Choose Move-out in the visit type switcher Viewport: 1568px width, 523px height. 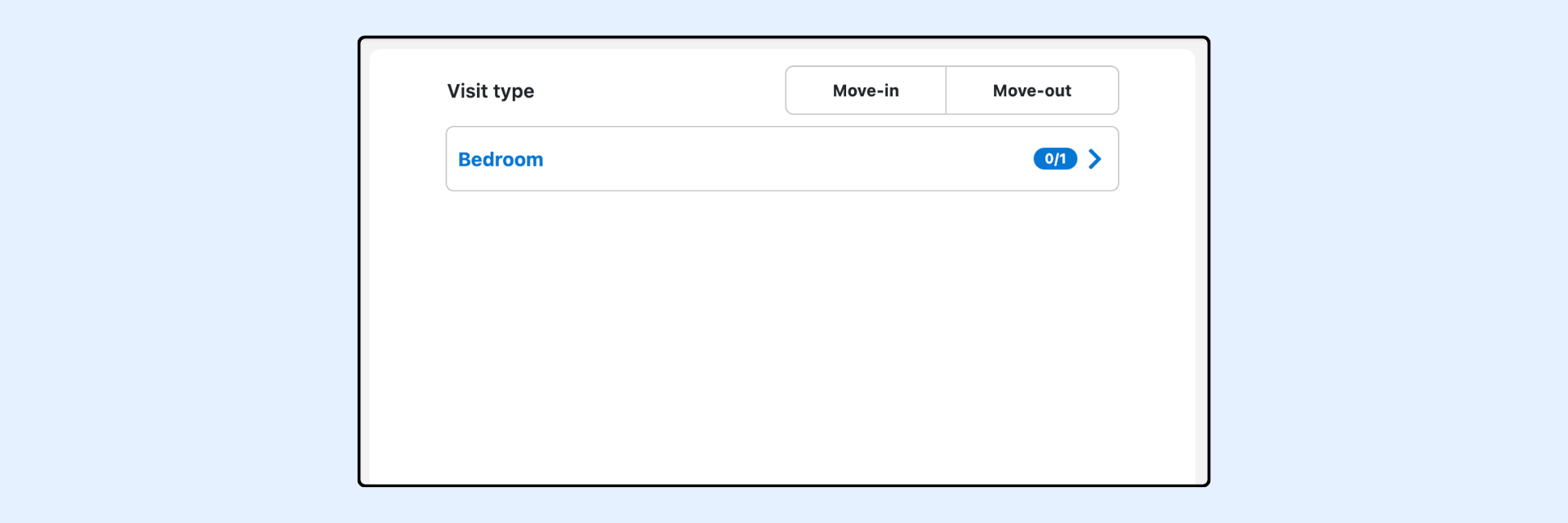coord(1031,91)
